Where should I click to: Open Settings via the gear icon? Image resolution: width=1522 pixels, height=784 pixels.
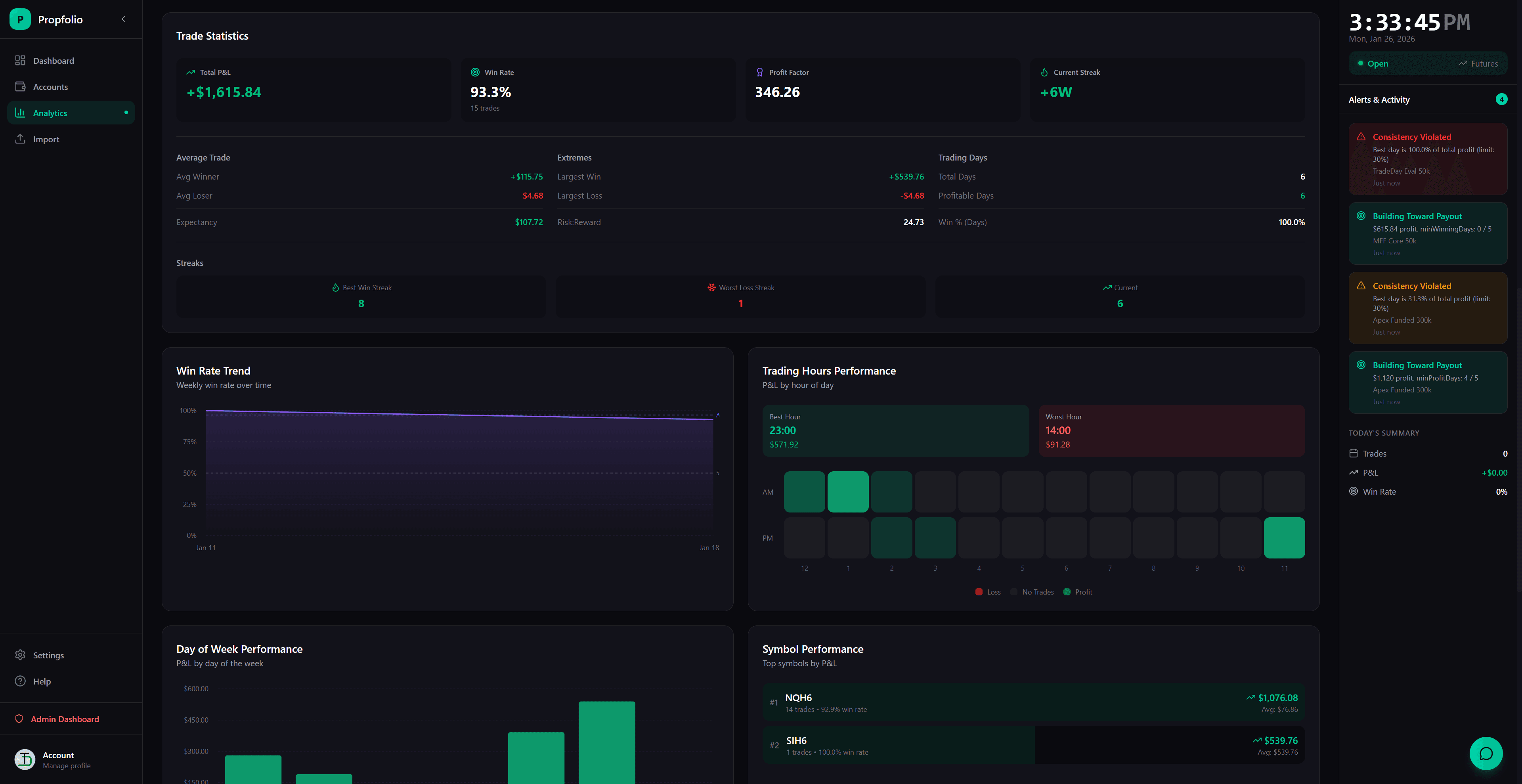click(x=20, y=655)
